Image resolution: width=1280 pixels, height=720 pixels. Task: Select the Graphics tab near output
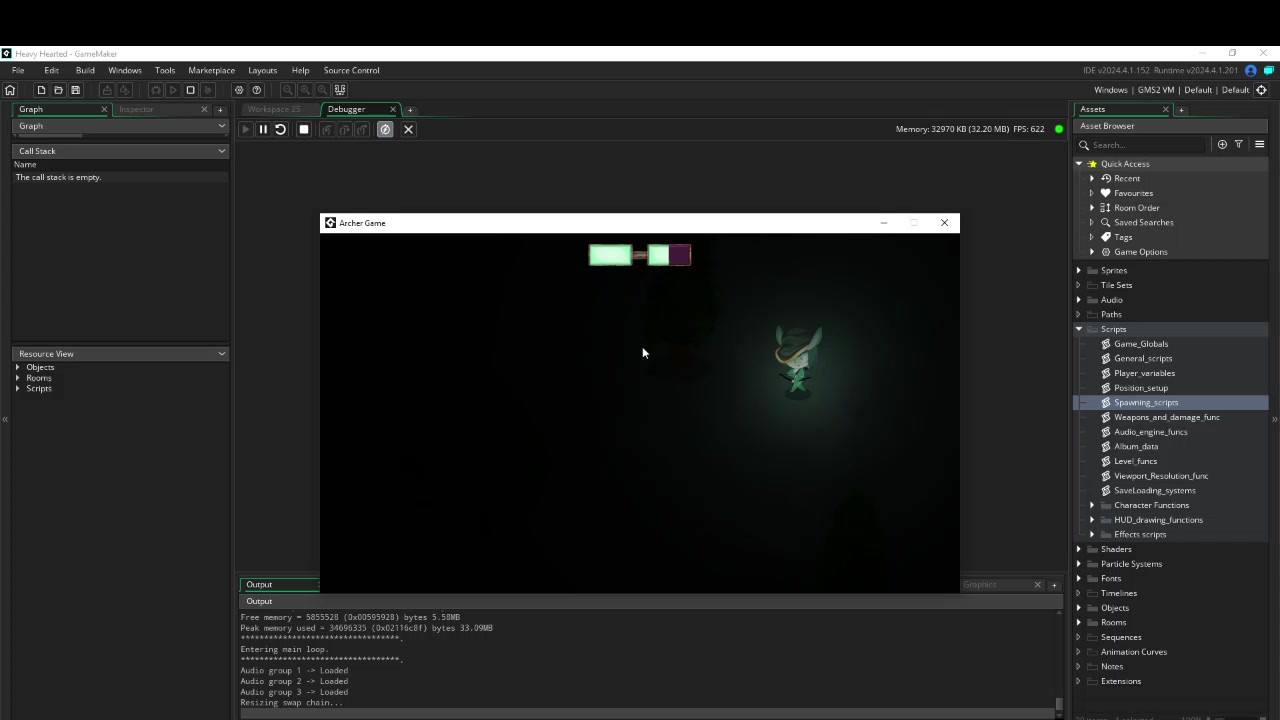pyautogui.click(x=980, y=584)
